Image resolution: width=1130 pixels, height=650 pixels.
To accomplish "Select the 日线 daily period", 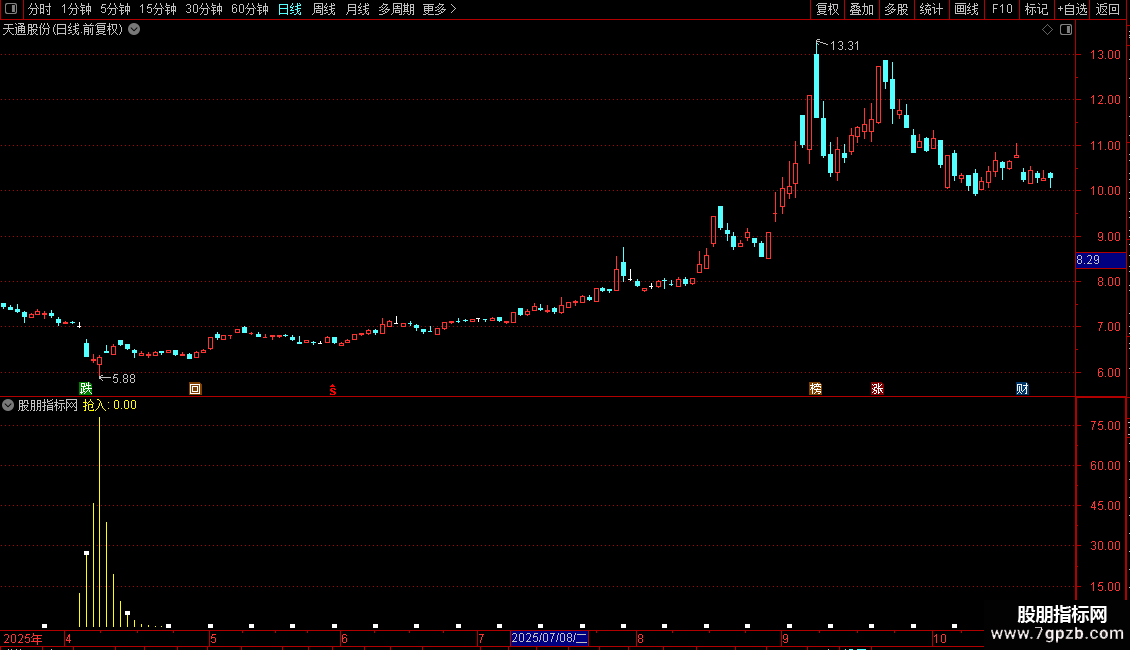I will [x=290, y=9].
